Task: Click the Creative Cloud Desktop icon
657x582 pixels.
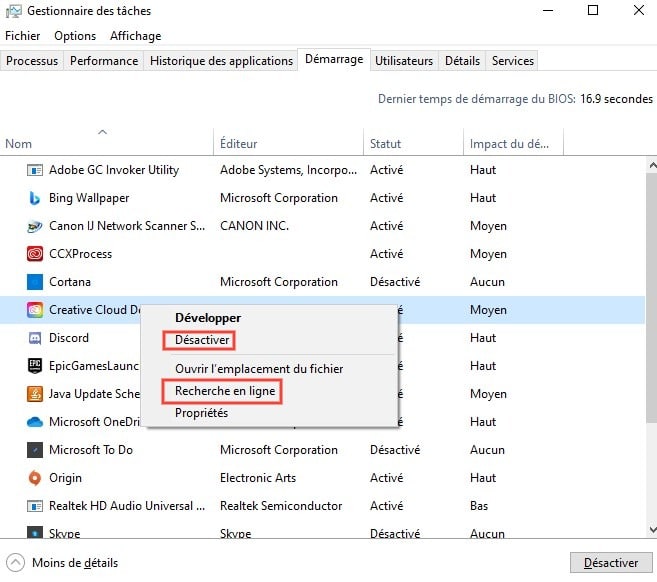Action: pos(35,310)
